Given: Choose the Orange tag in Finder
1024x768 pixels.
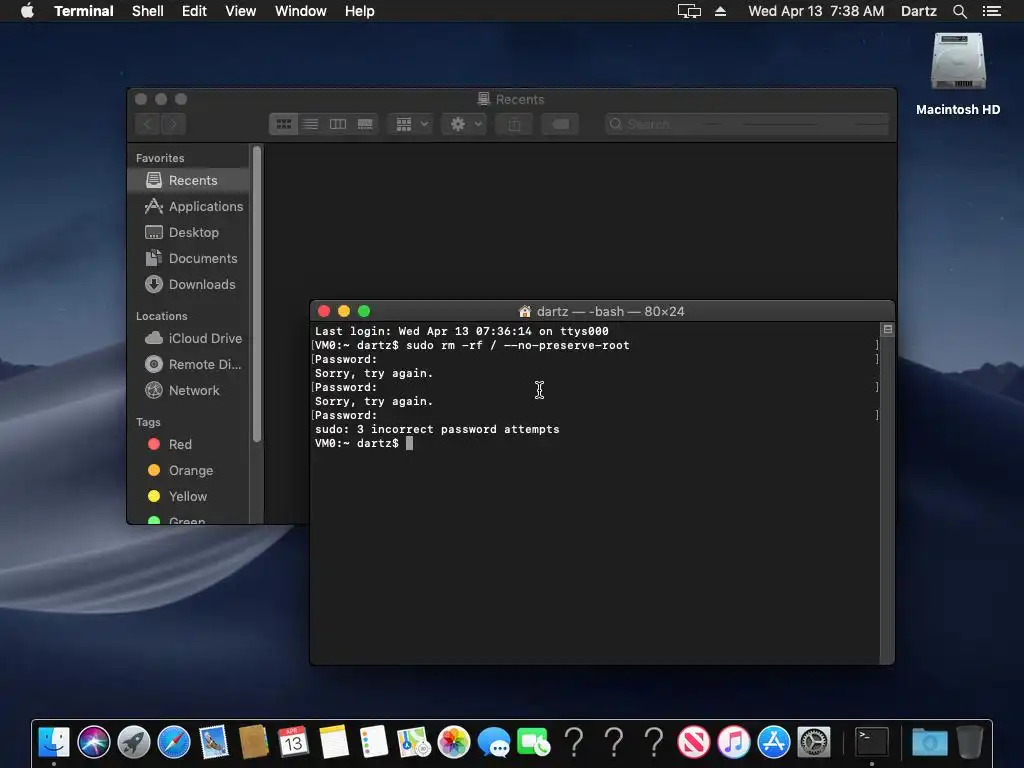Looking at the screenshot, I should click(188, 470).
